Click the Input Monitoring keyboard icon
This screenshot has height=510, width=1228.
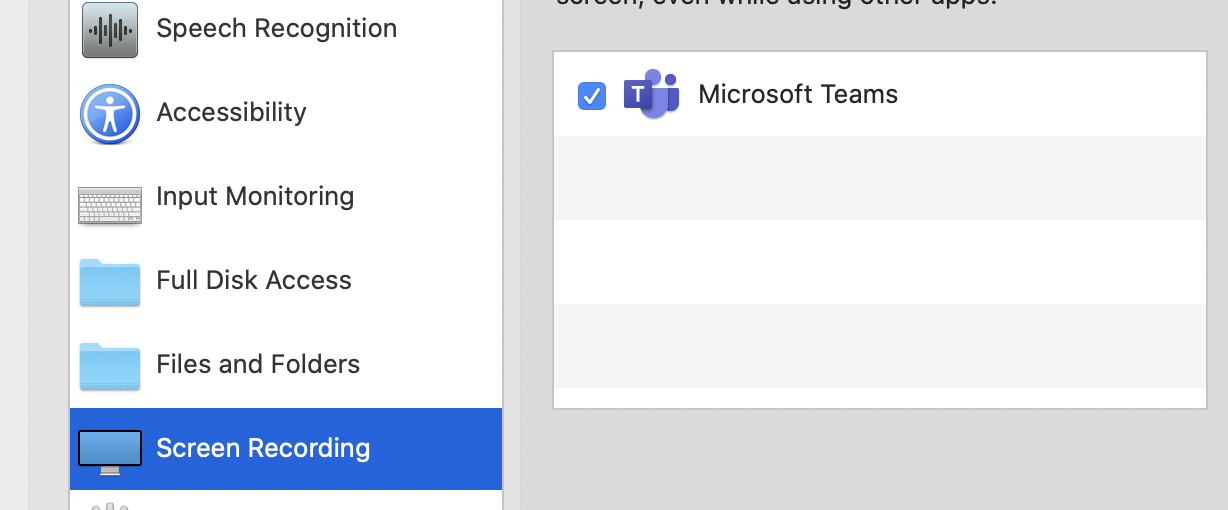[110, 204]
